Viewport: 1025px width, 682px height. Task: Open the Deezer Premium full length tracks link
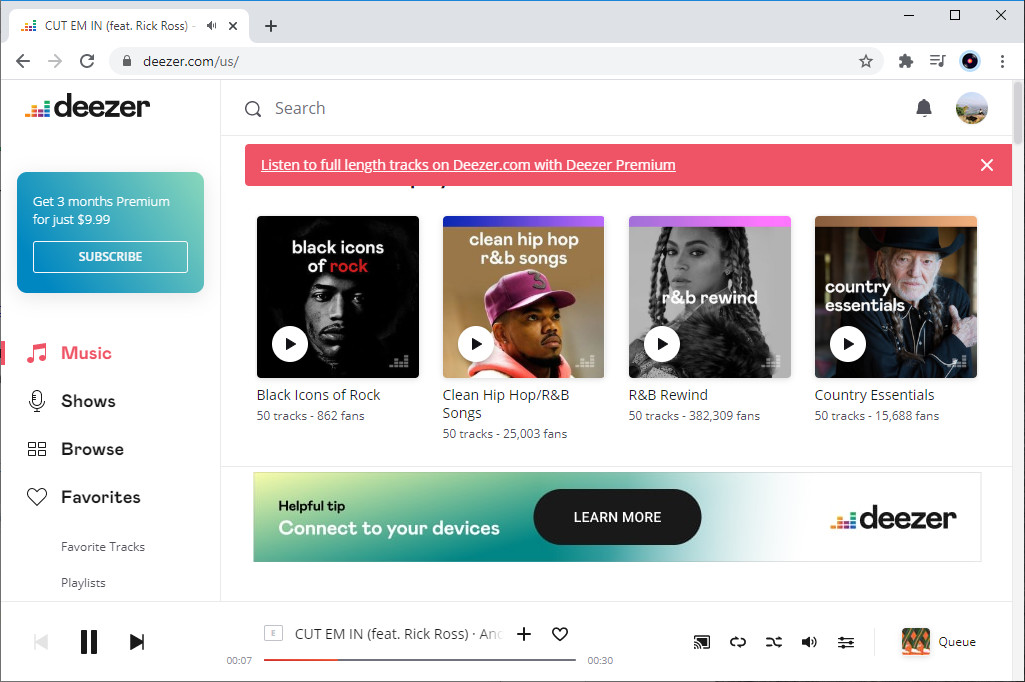click(x=468, y=165)
